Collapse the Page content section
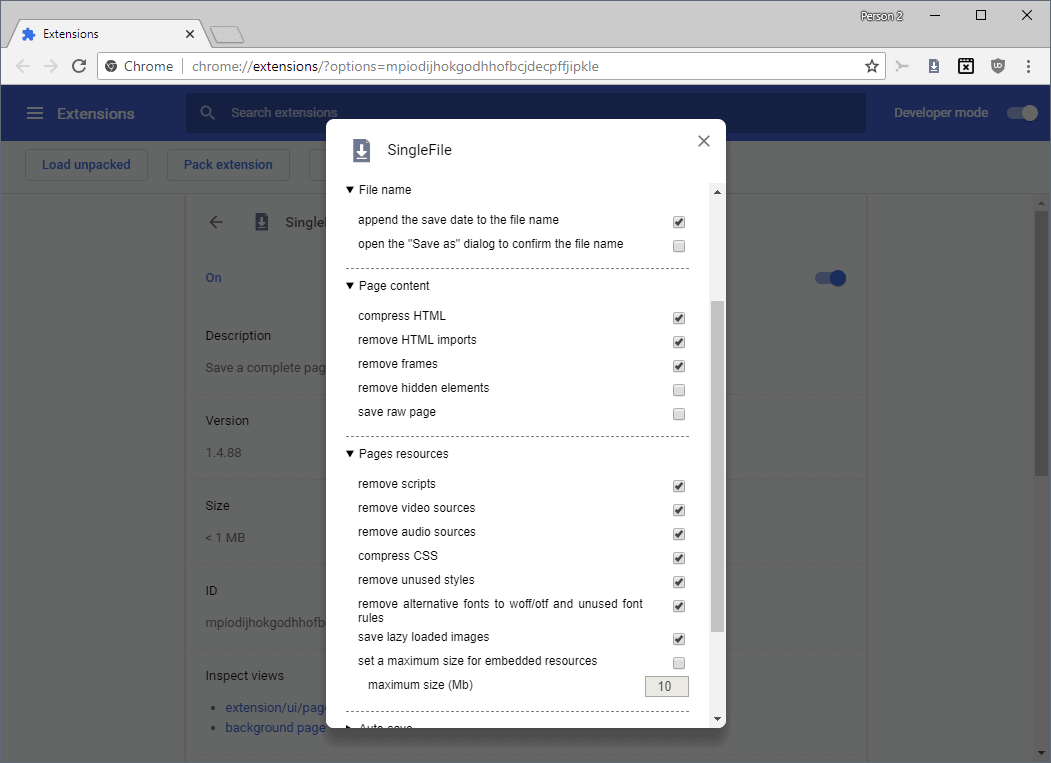 click(387, 286)
